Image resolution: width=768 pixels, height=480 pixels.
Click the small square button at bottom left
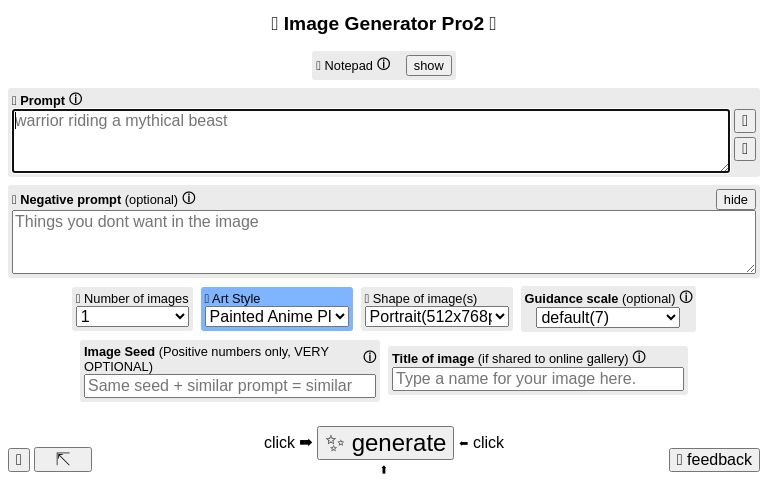pyautogui.click(x=19, y=459)
